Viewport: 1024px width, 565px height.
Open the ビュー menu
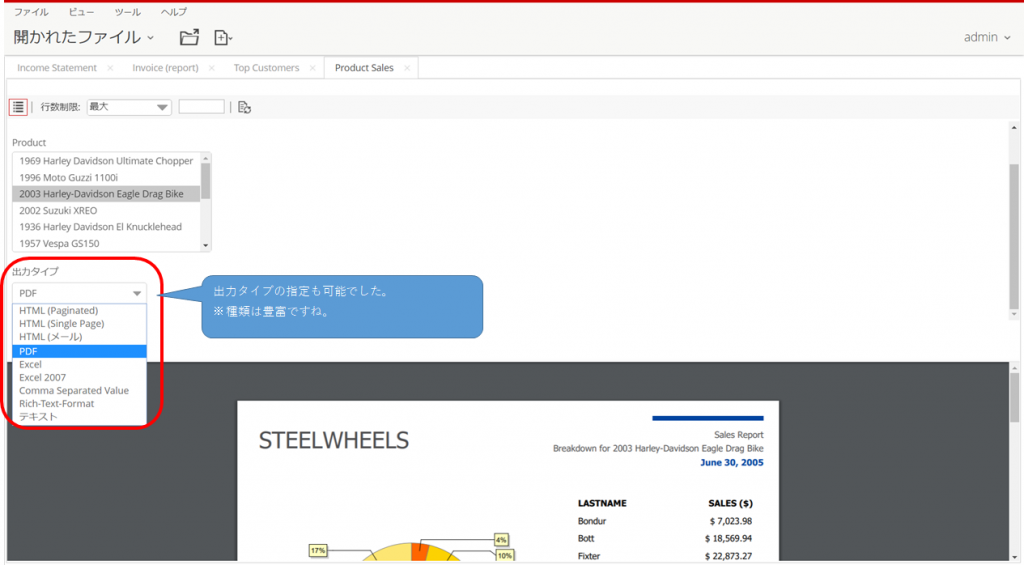pos(81,12)
